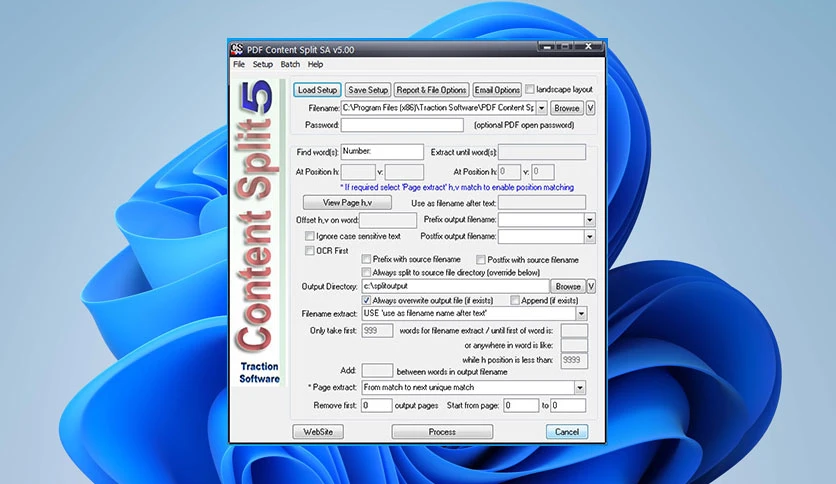Minimize the PDF Content Split window

click(545, 47)
